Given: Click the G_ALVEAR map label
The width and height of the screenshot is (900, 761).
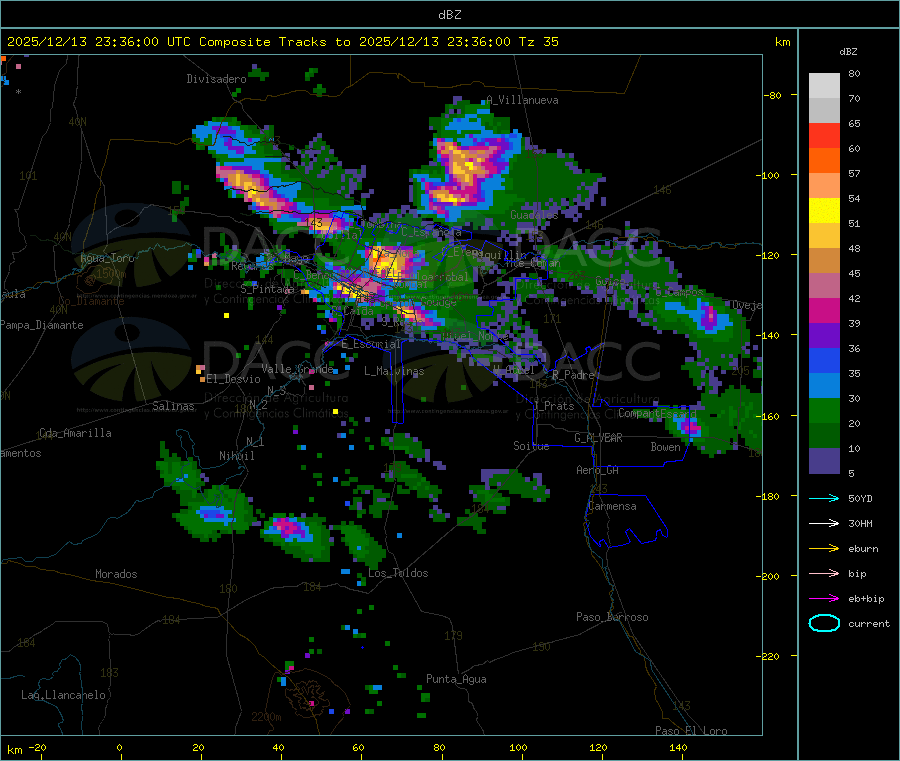Looking at the screenshot, I should click(598, 438).
